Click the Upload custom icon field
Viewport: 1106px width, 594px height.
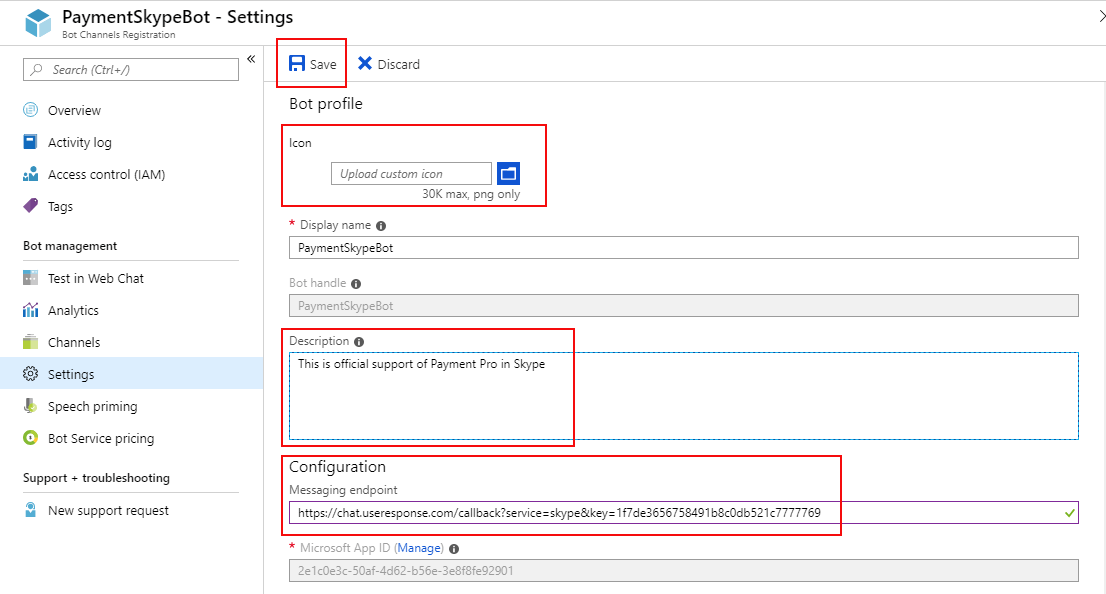click(411, 174)
